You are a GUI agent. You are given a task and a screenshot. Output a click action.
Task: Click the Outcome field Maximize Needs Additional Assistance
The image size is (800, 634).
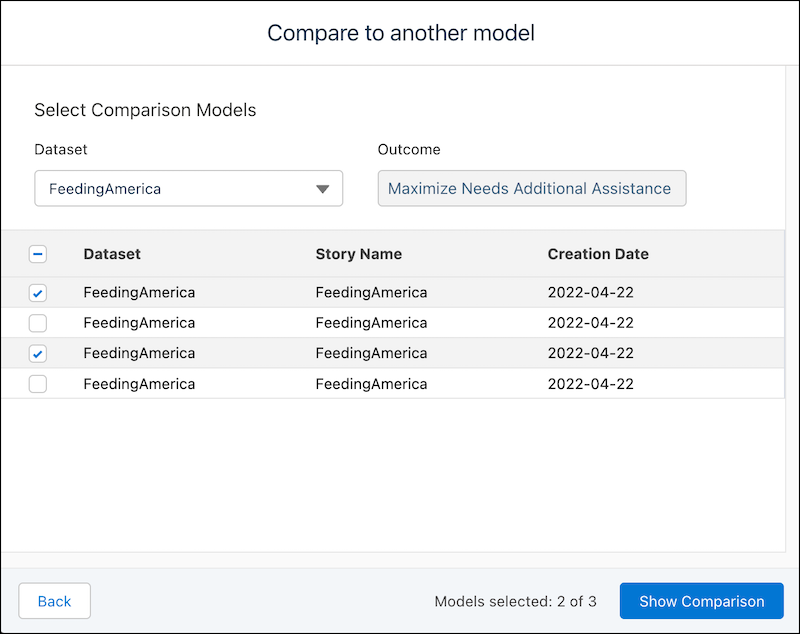click(x=532, y=188)
